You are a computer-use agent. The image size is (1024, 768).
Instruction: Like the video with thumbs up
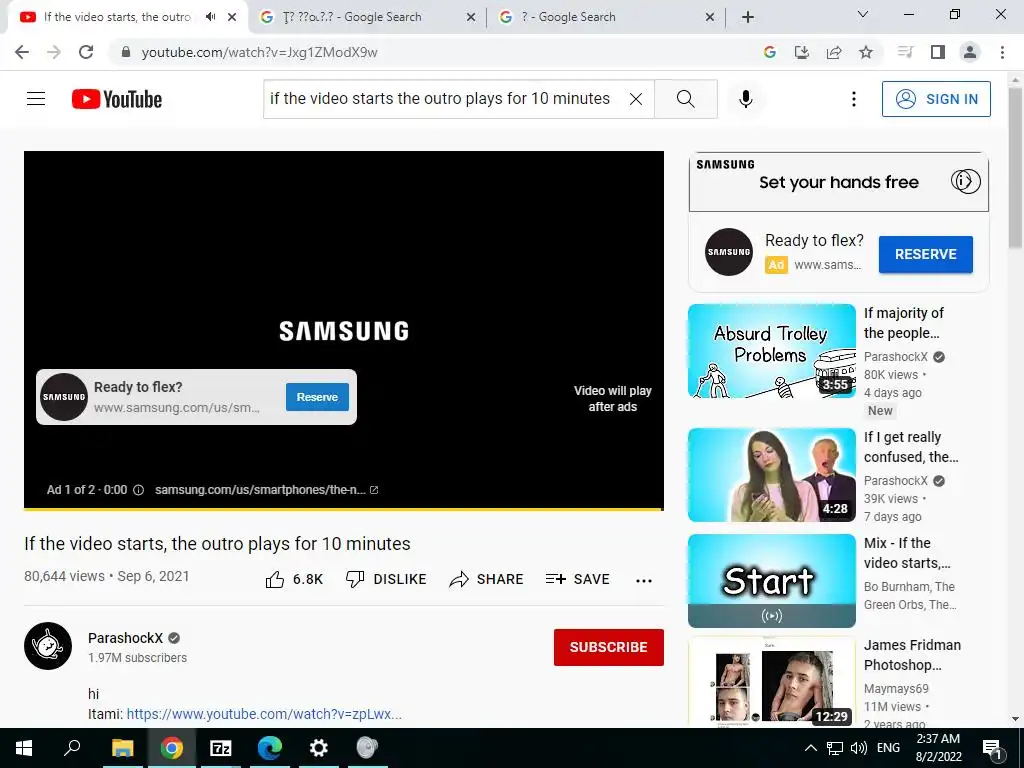tap(295, 579)
